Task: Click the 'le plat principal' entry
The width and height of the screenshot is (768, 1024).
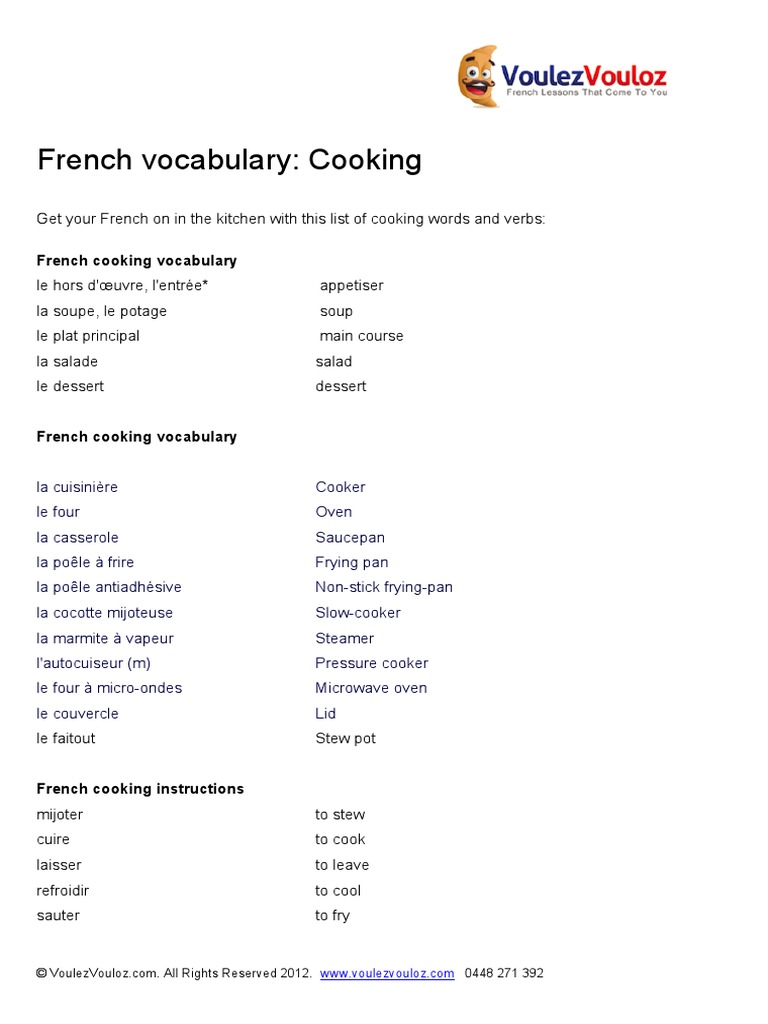Action: pyautogui.click(x=88, y=336)
